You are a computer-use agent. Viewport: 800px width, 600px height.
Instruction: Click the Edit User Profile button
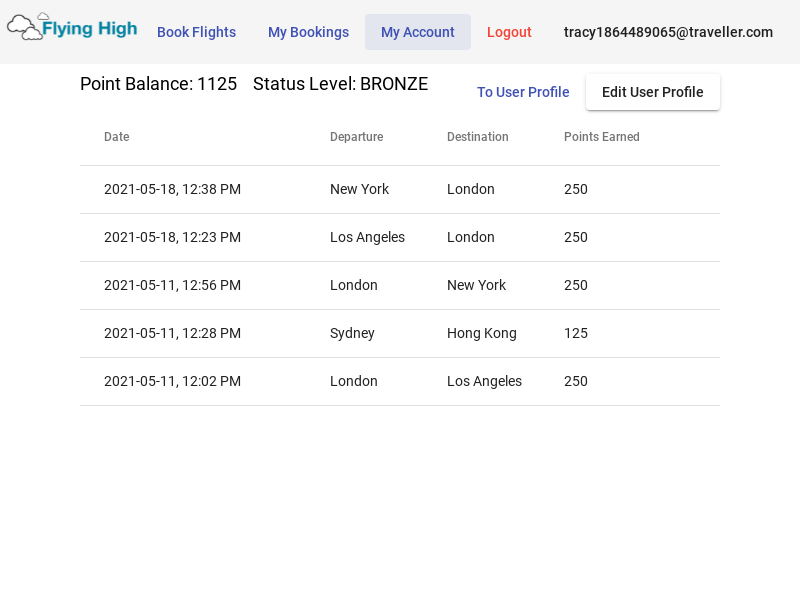click(653, 92)
